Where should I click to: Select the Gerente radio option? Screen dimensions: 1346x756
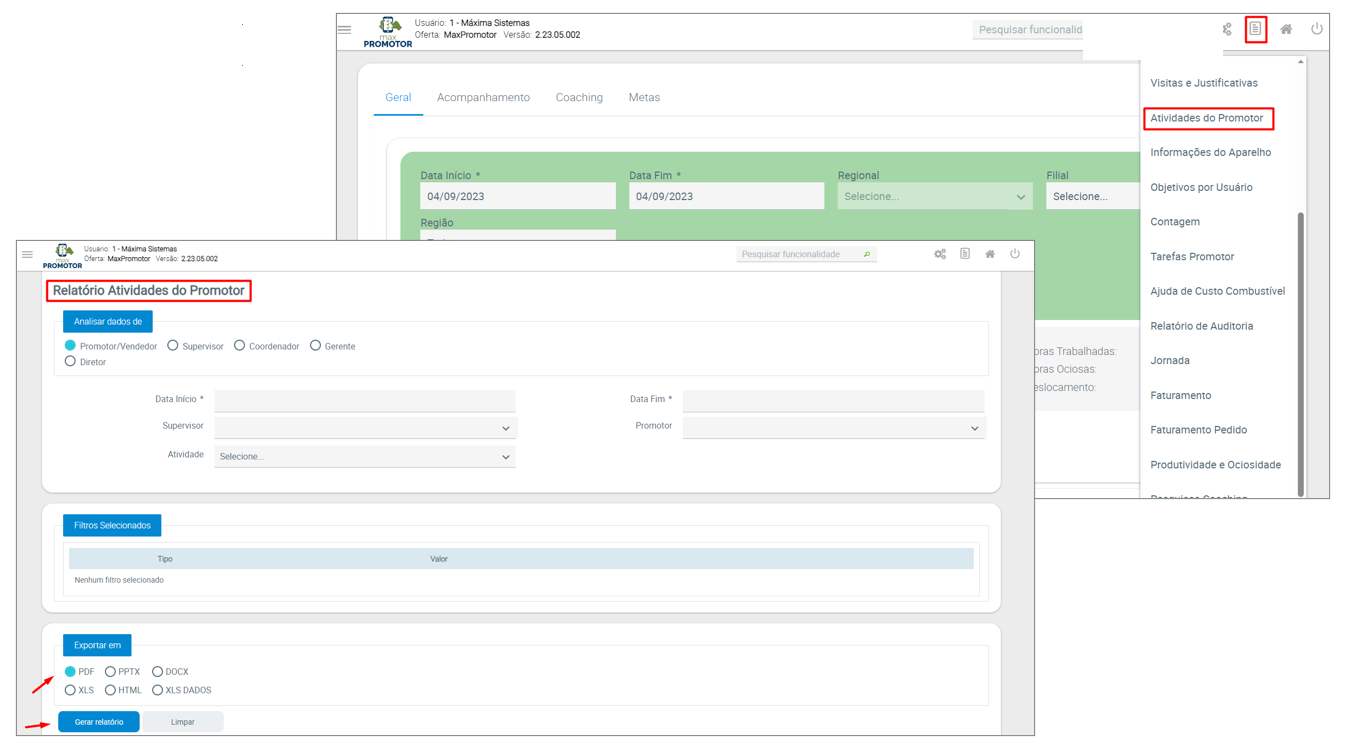[x=315, y=346]
